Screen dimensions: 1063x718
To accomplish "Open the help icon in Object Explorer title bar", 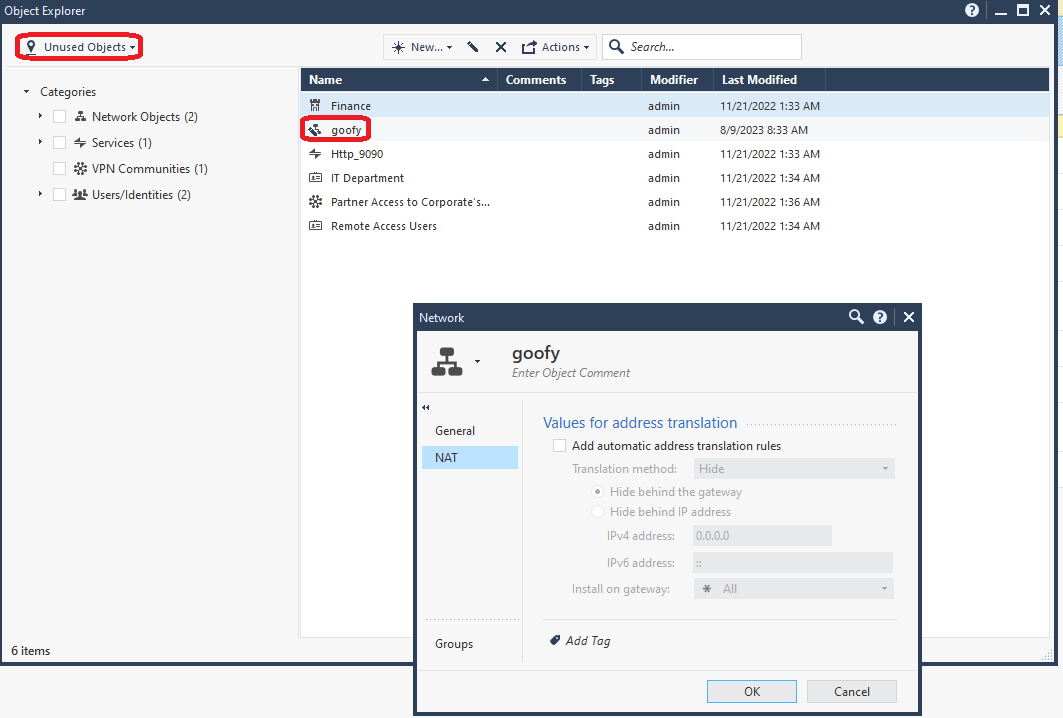I will click(971, 10).
